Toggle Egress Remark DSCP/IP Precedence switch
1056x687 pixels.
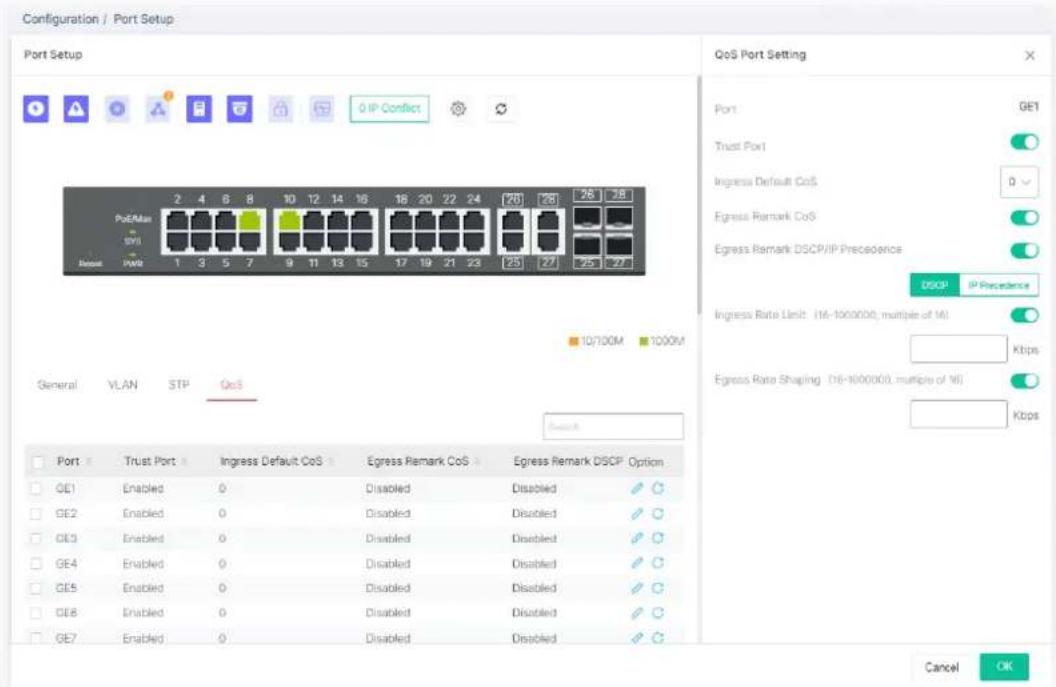coord(1024,251)
